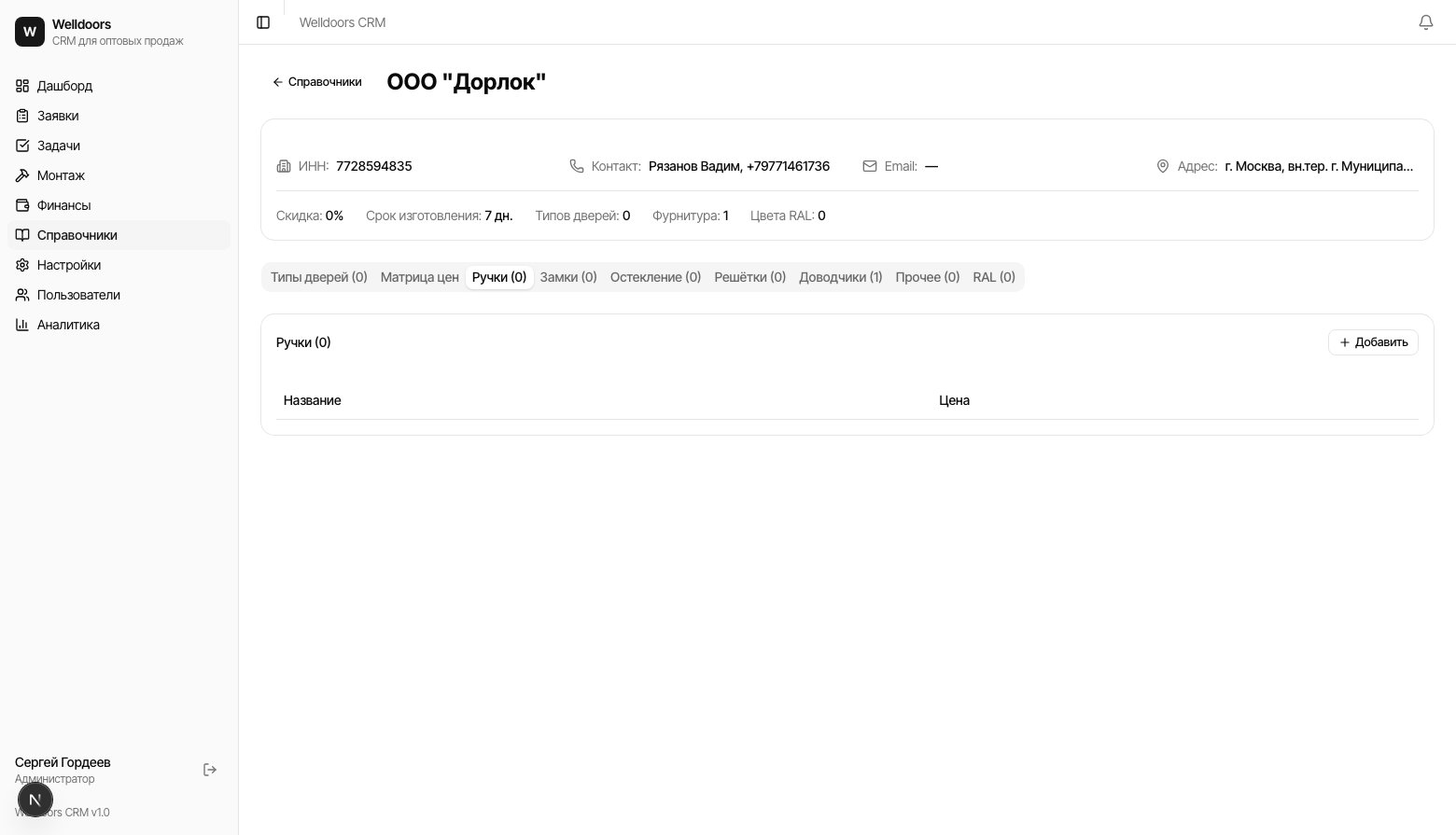Click the Финансы wallet icon

(x=22, y=205)
